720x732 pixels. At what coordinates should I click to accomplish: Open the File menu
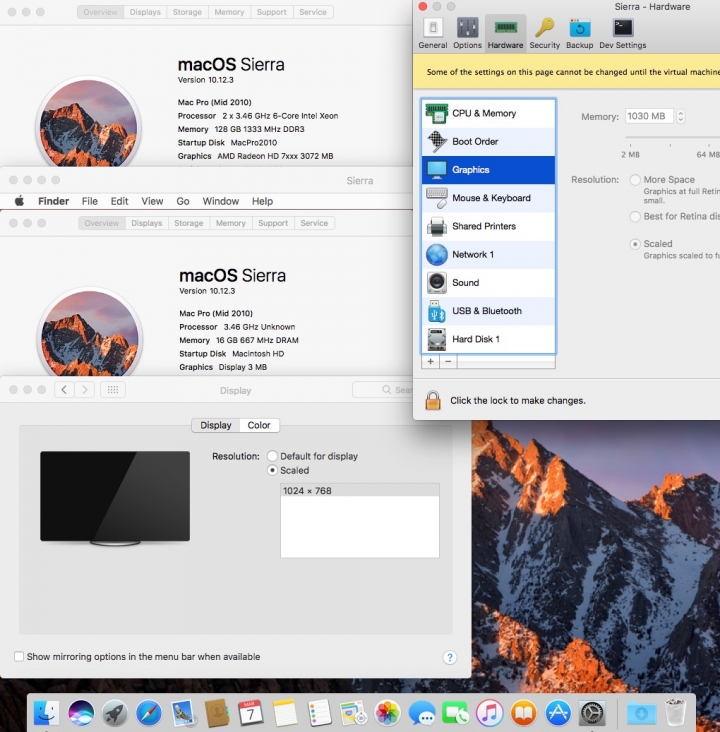pyautogui.click(x=90, y=201)
